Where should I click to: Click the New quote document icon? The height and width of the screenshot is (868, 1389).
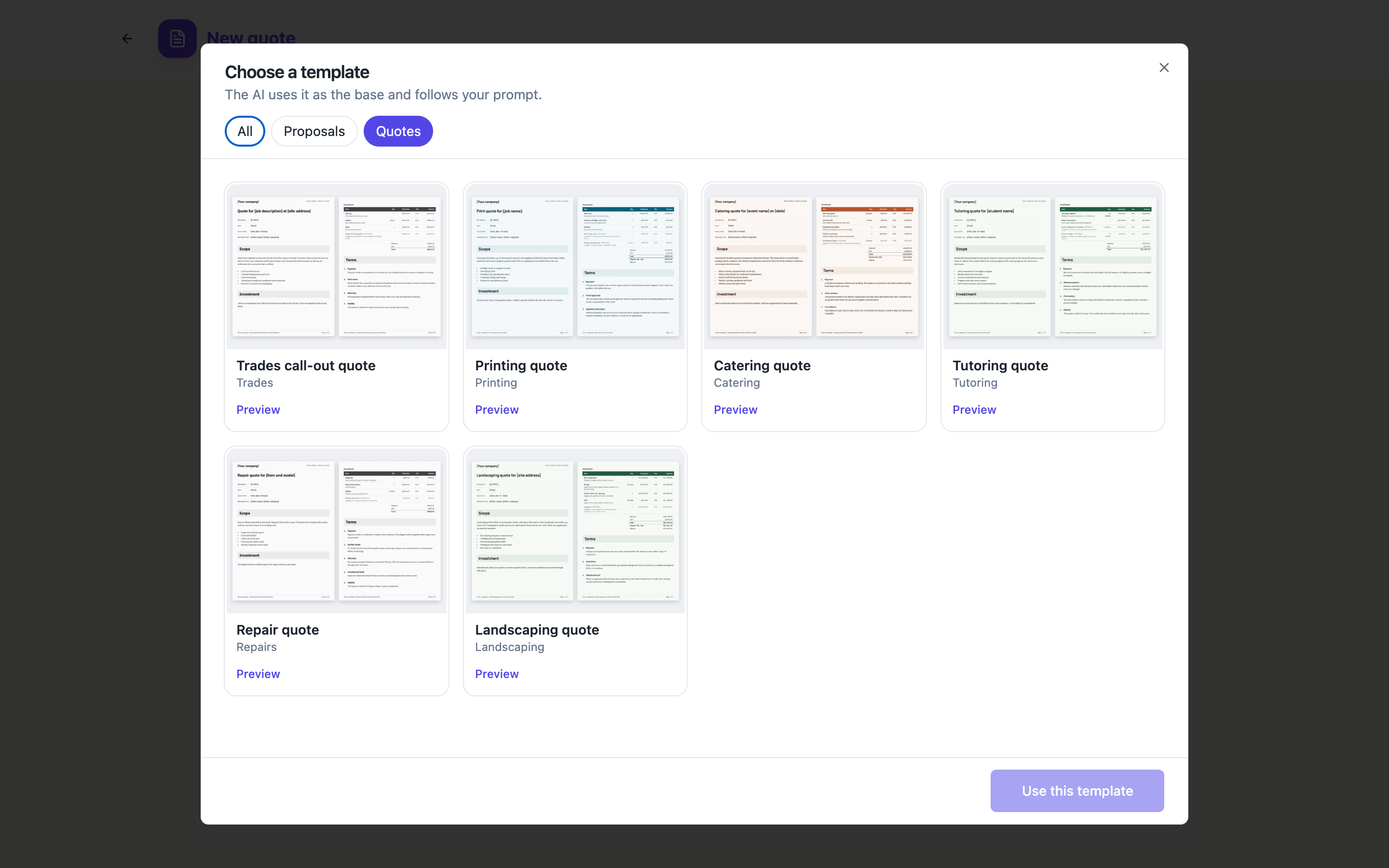[177, 39]
